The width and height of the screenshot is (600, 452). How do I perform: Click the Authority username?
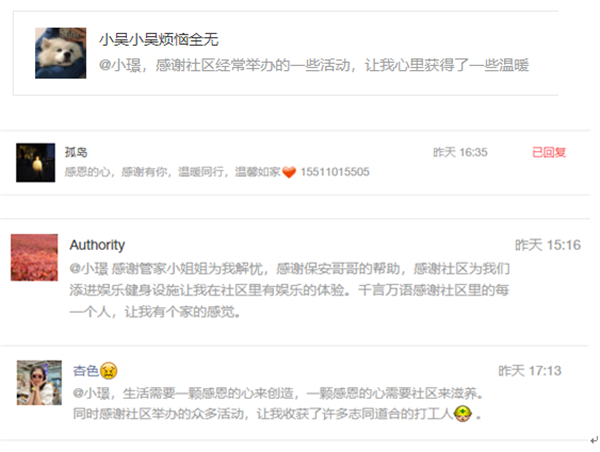[x=97, y=245]
